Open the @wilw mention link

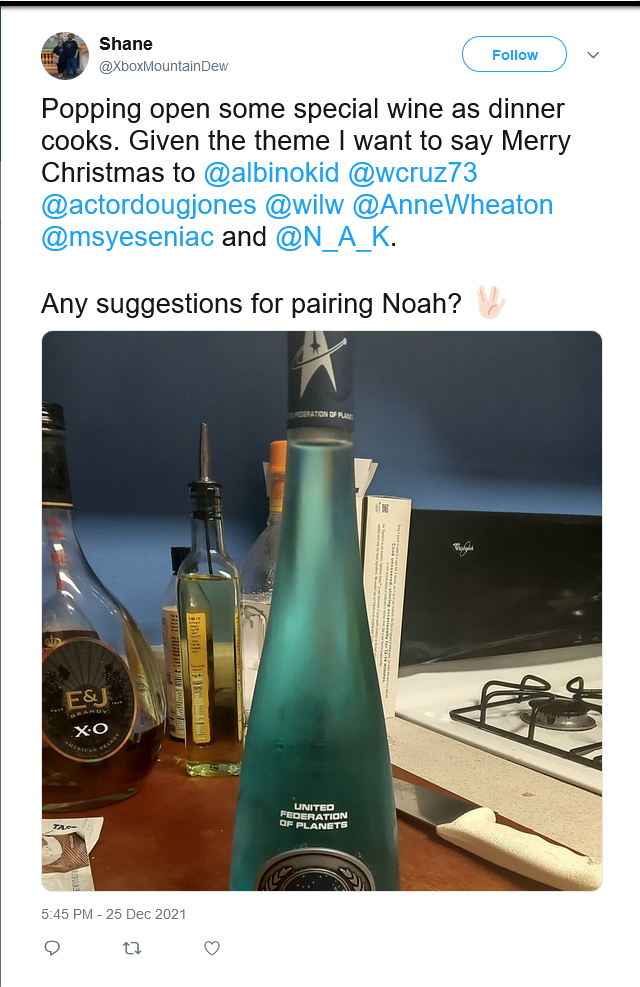[x=305, y=205]
